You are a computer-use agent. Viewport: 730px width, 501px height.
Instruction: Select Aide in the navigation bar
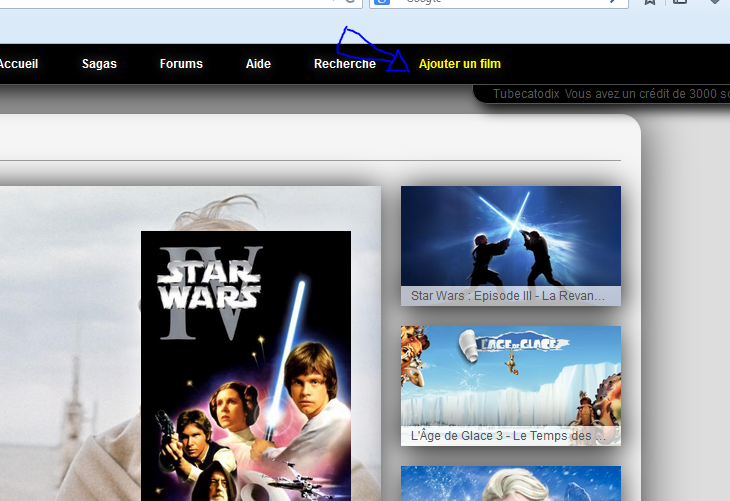pos(258,64)
